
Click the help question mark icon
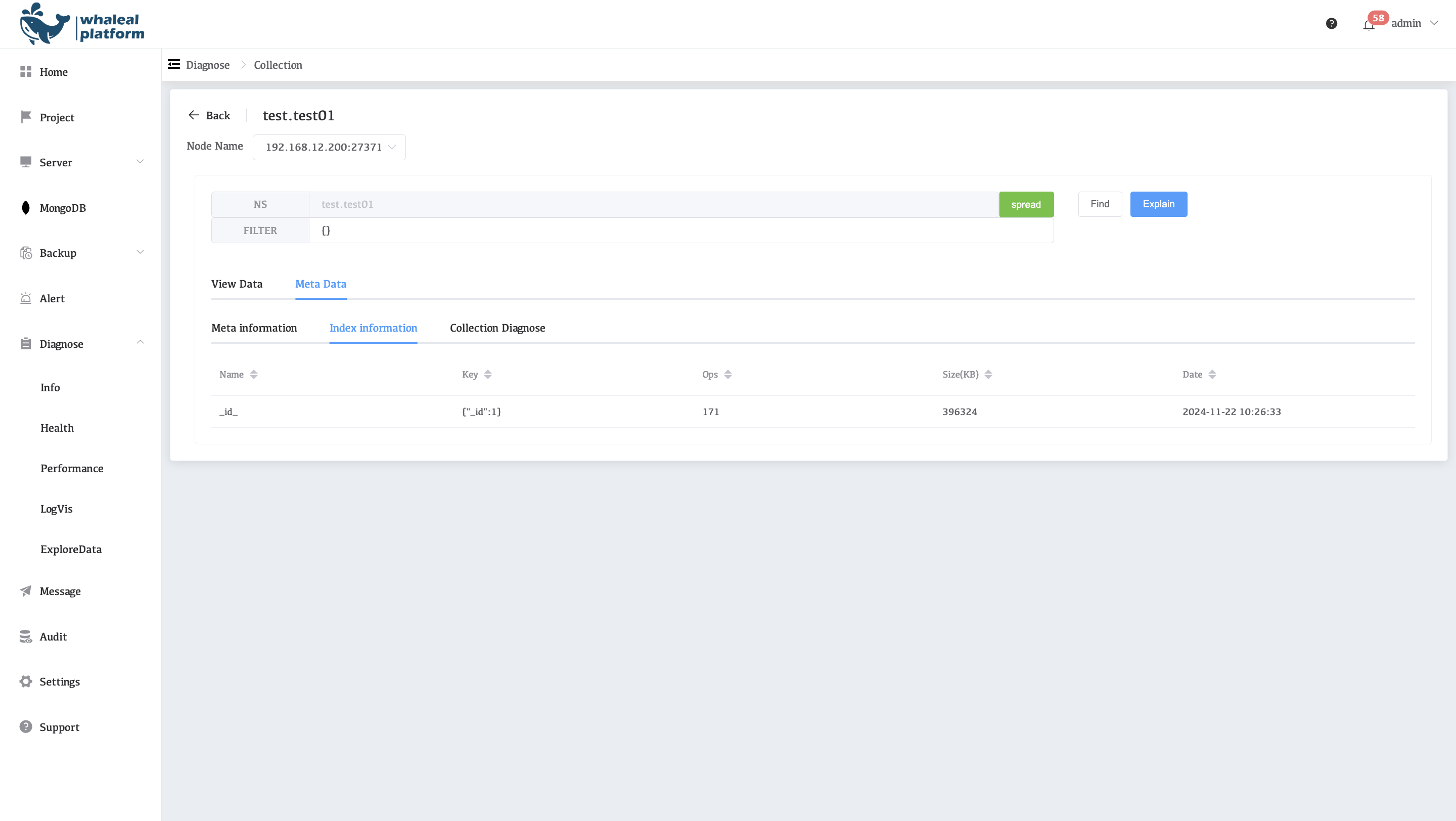(1331, 23)
